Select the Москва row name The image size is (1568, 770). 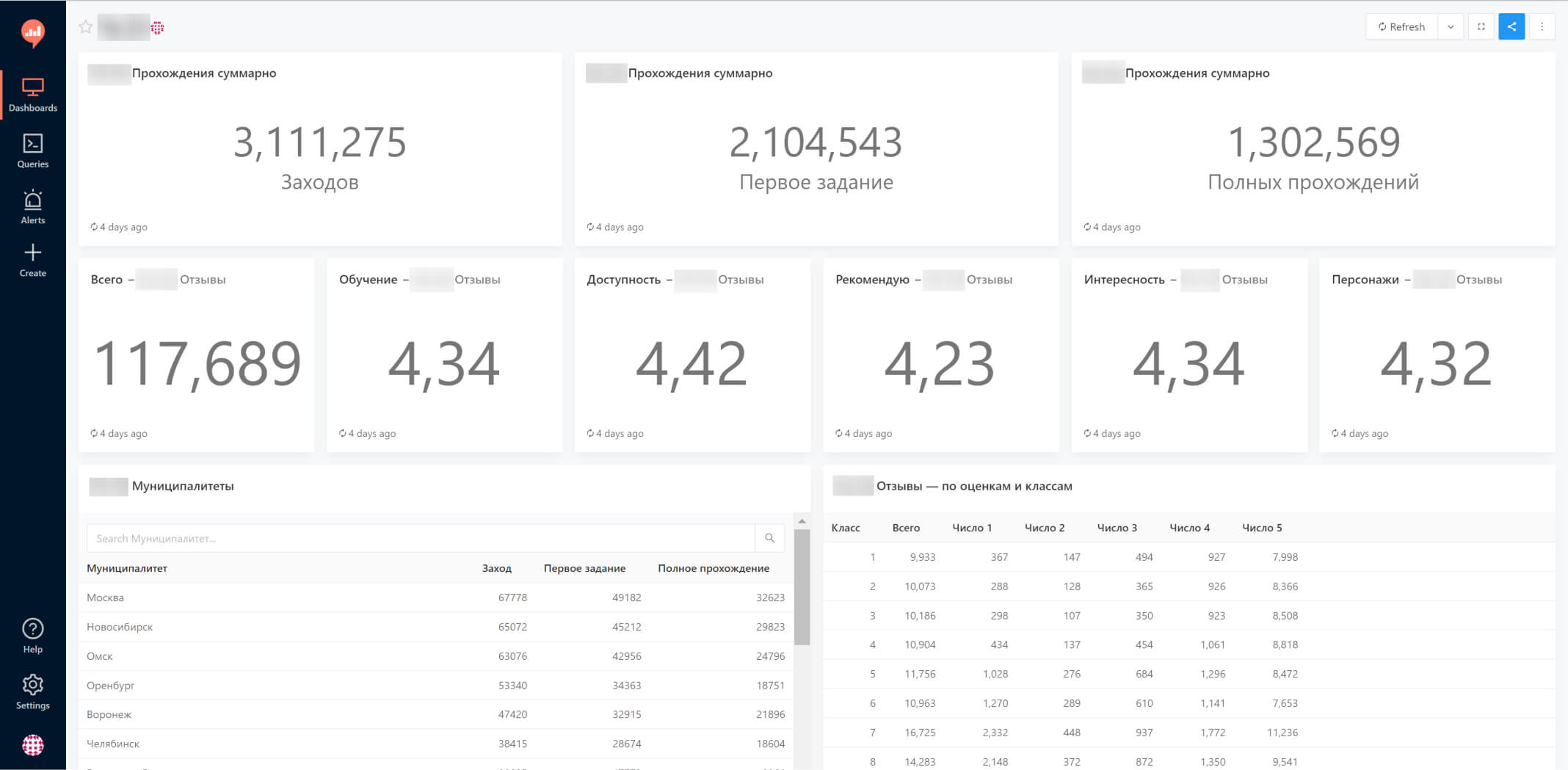click(105, 598)
